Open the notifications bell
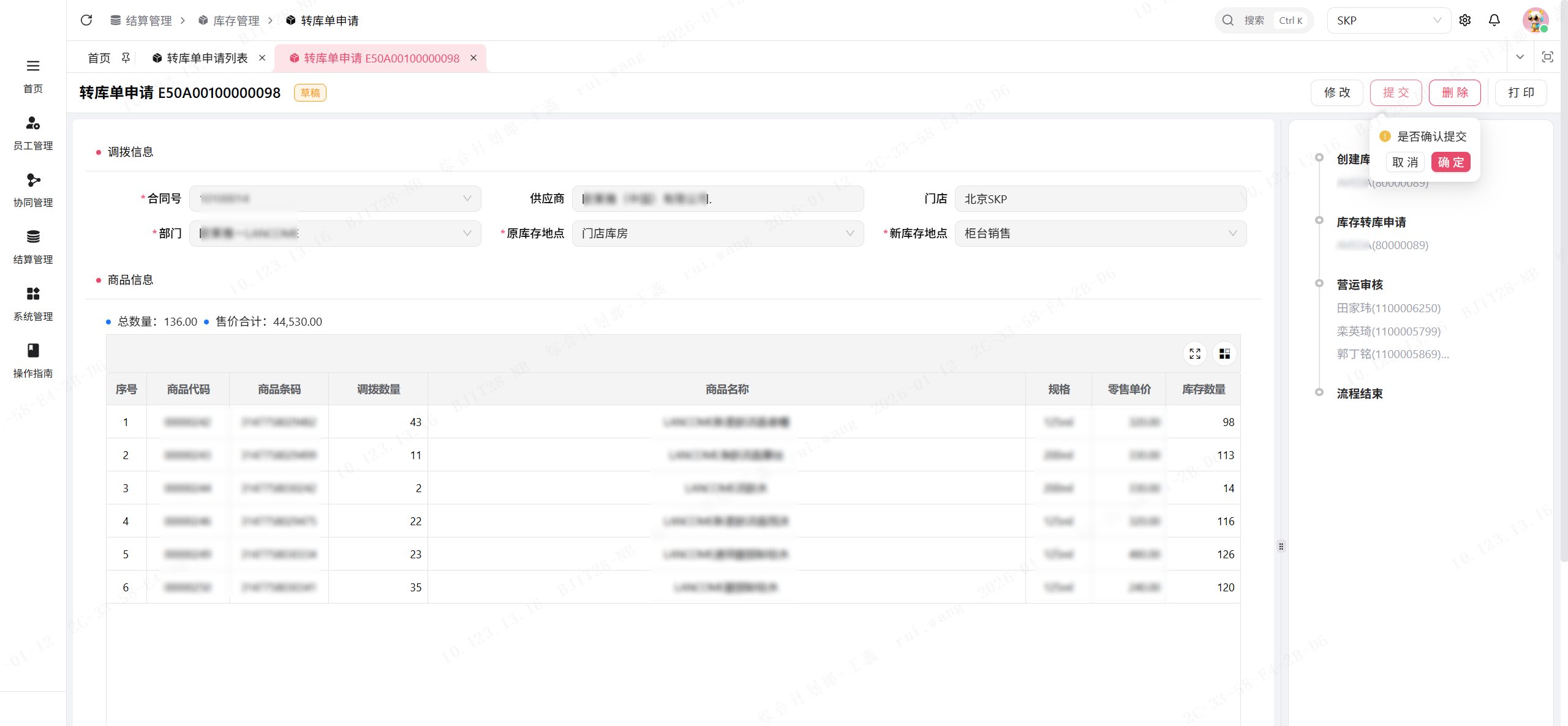Image resolution: width=1568 pixels, height=726 pixels. 1494,20
